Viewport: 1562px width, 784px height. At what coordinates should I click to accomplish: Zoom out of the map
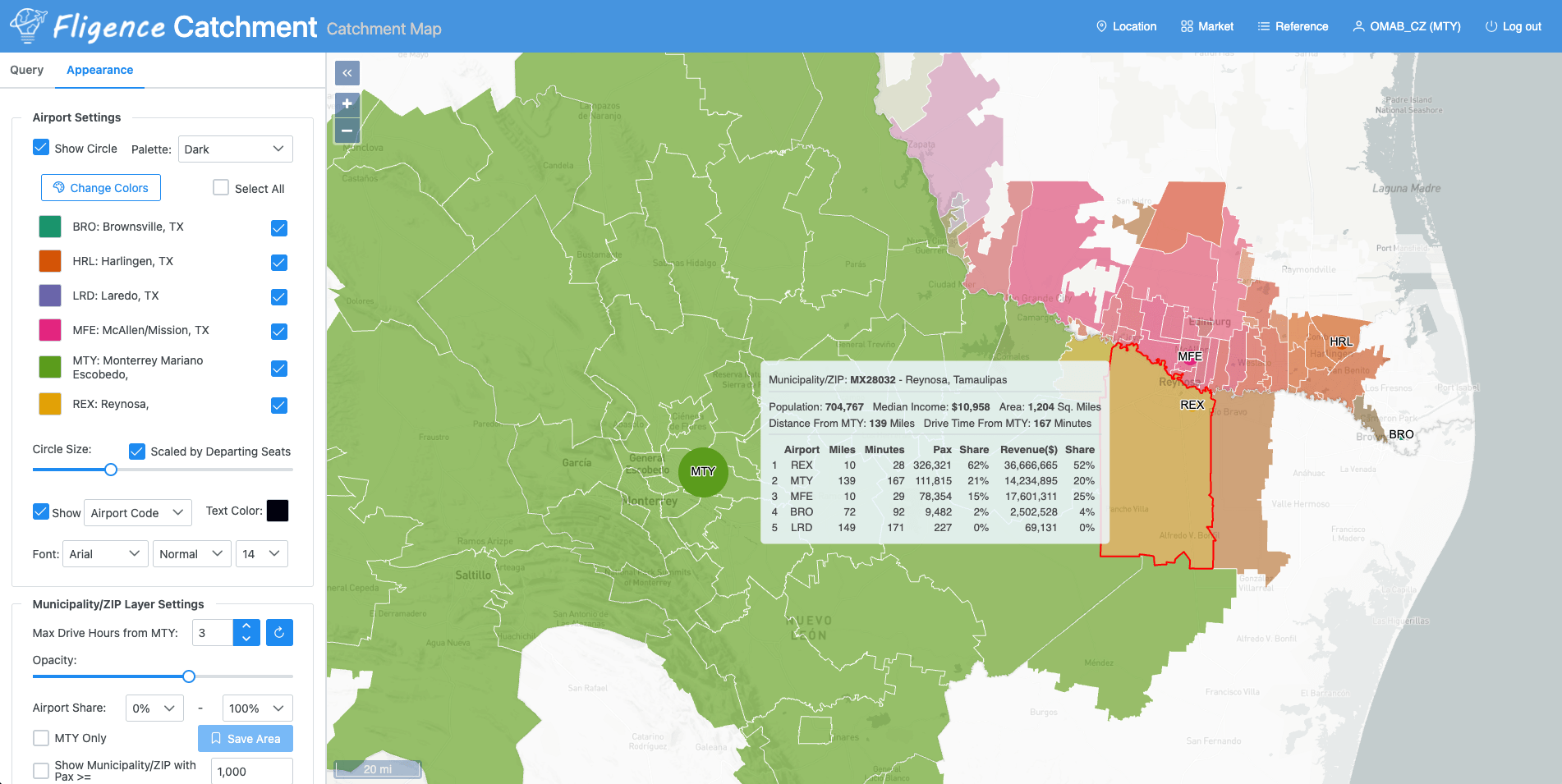[x=347, y=131]
